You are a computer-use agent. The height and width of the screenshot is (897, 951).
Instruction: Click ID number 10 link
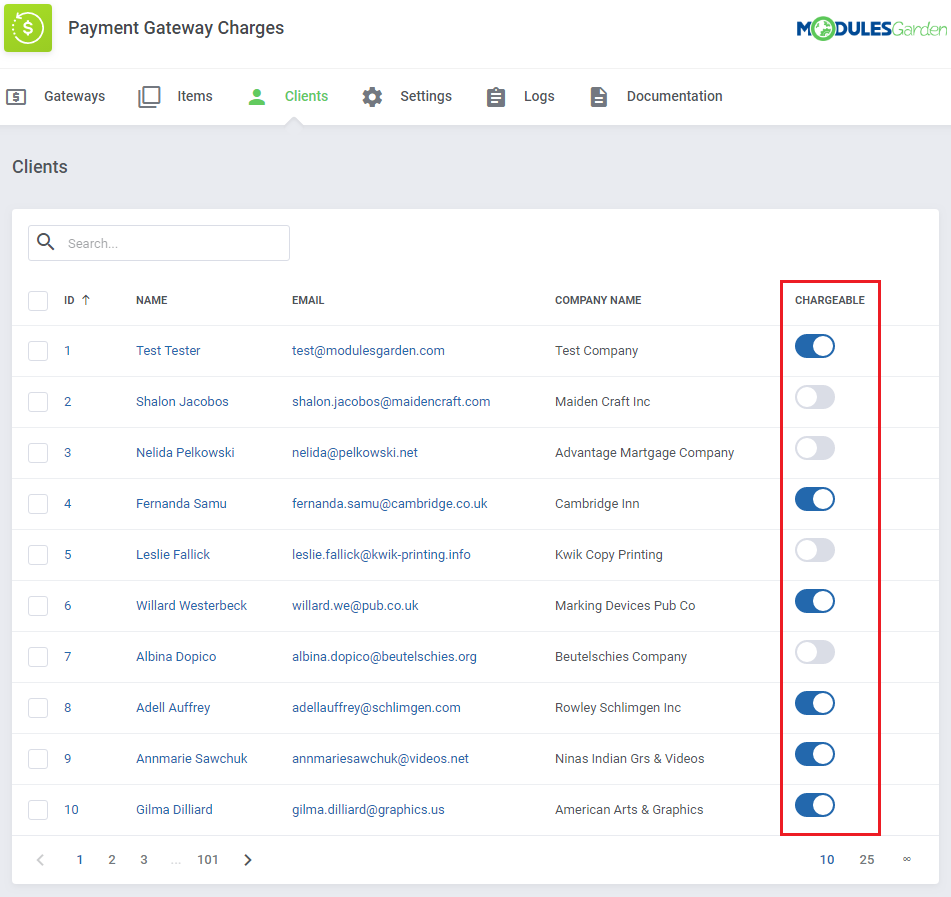[72, 809]
